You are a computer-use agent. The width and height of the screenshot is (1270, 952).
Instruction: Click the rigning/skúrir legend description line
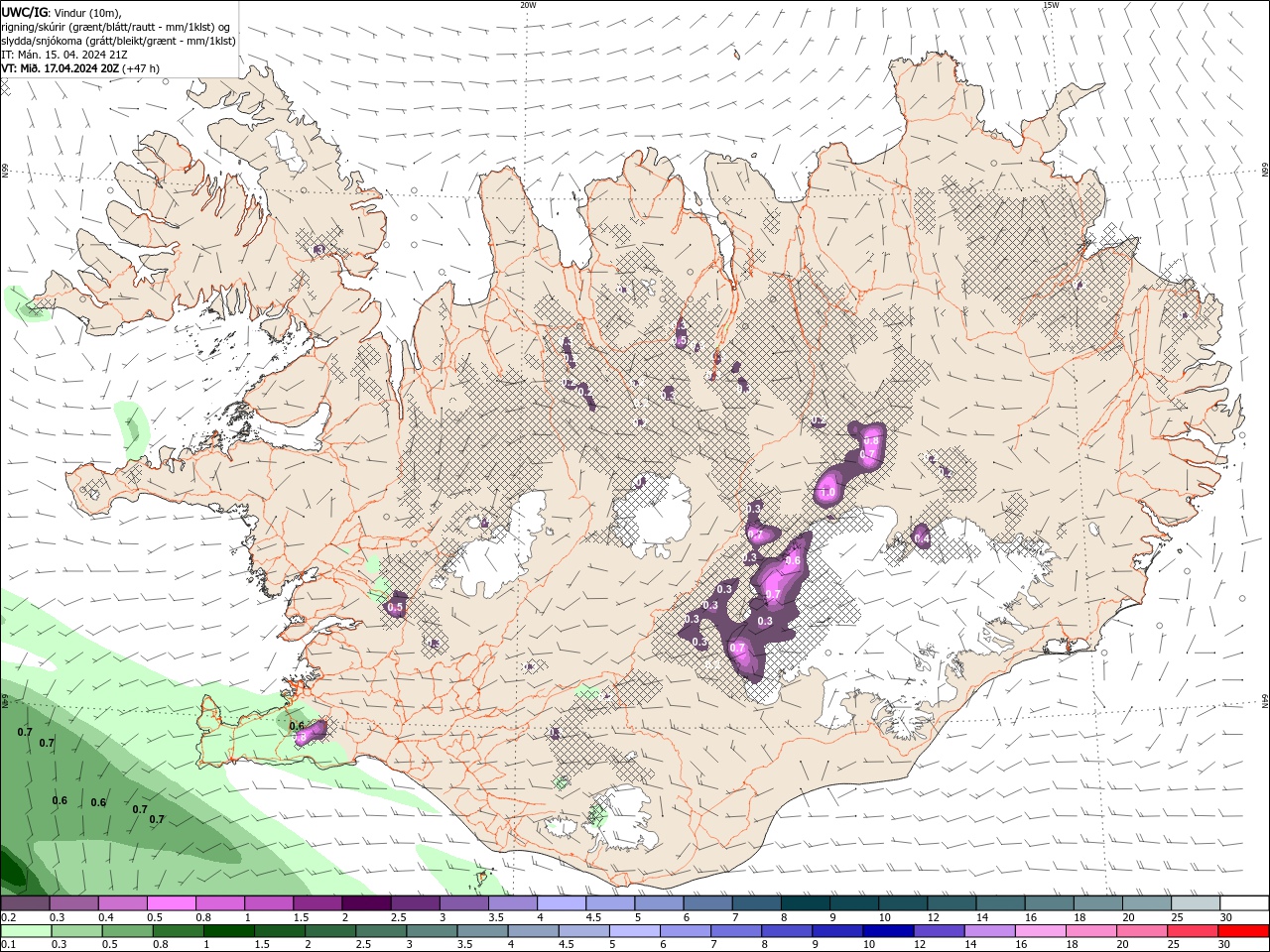click(116, 27)
